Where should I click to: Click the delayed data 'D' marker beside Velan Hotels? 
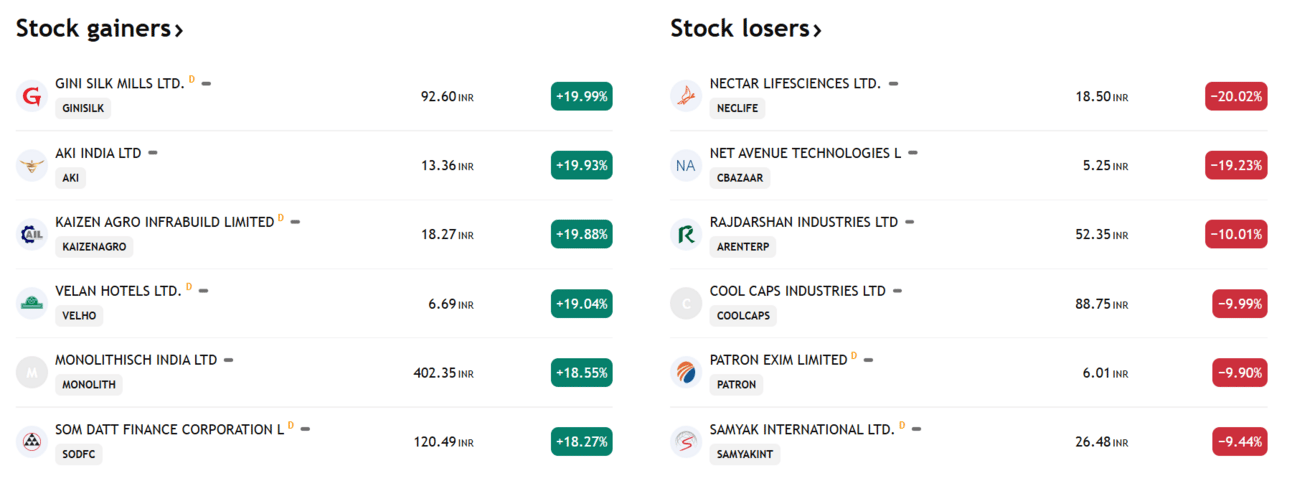(189, 286)
